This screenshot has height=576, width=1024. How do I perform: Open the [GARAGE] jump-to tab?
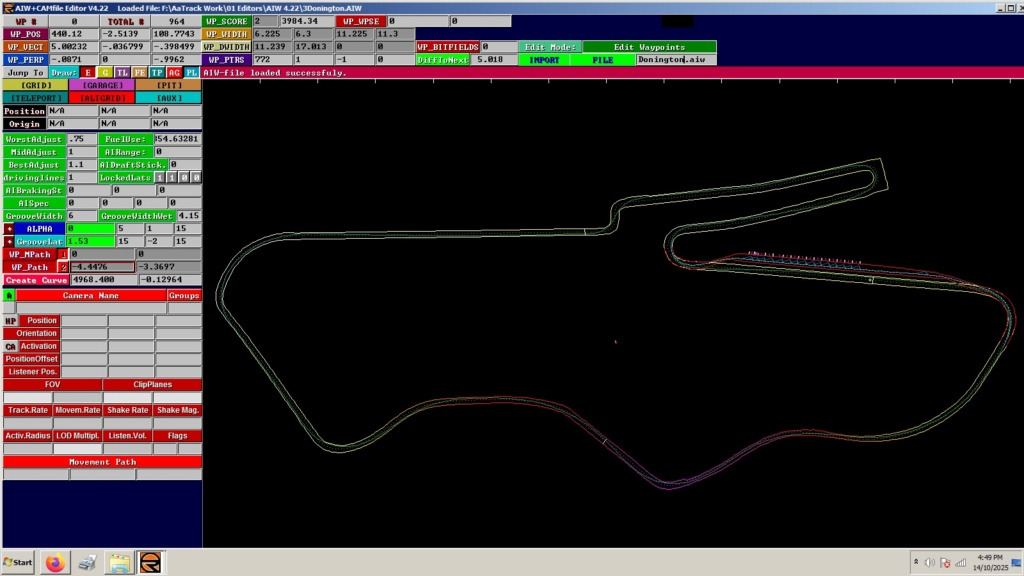point(101,86)
